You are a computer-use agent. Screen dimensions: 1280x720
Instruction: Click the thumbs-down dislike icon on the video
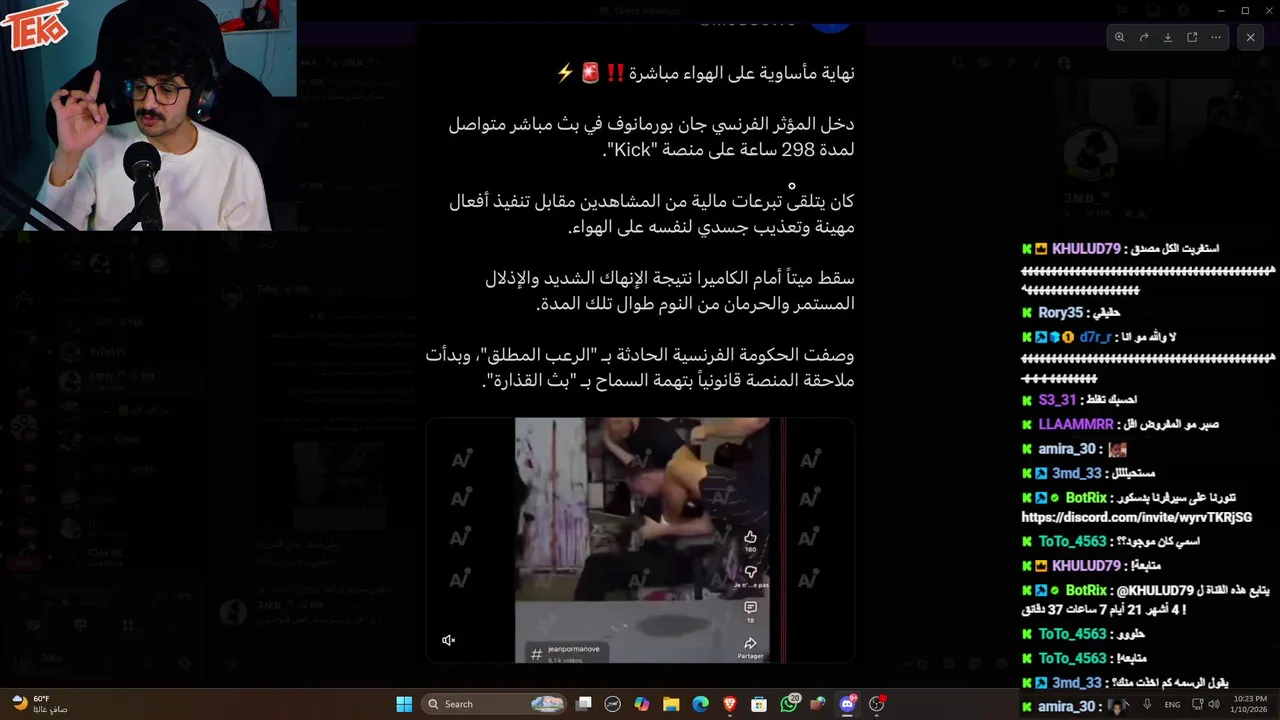click(750, 572)
